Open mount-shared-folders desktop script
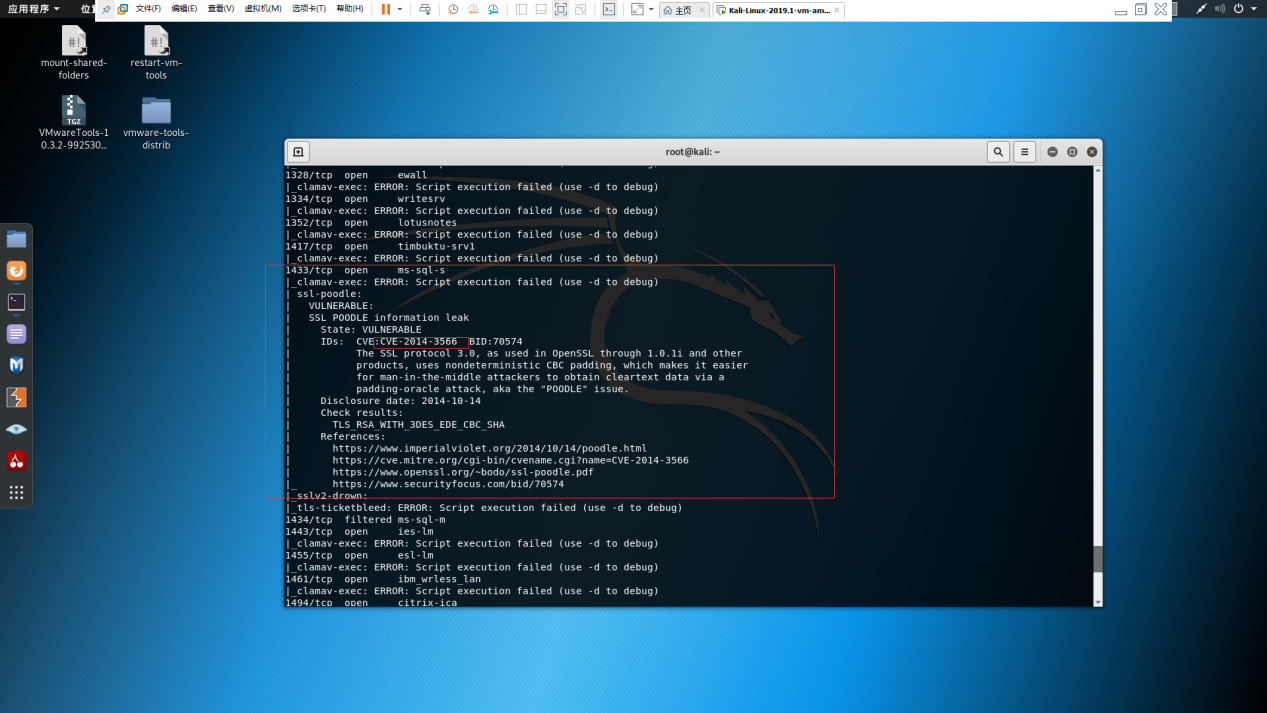This screenshot has height=713, width=1267. (x=73, y=54)
